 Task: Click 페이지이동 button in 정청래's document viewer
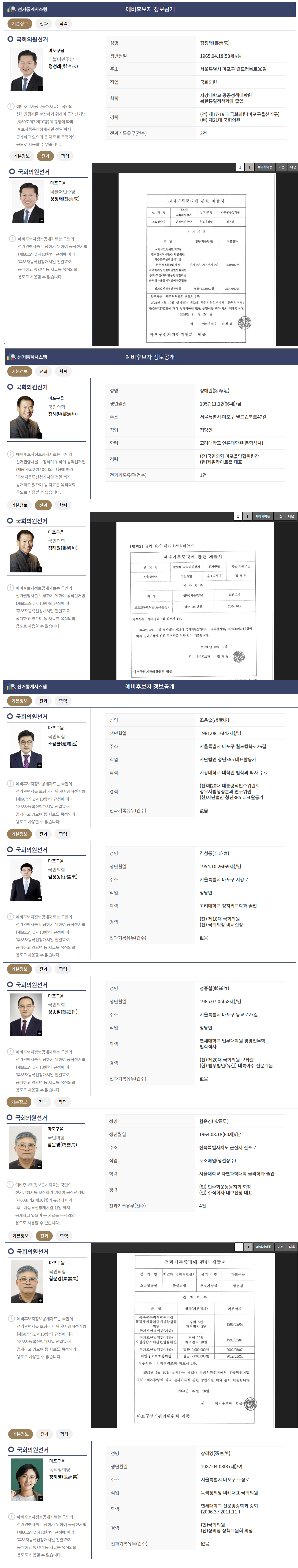point(264,167)
